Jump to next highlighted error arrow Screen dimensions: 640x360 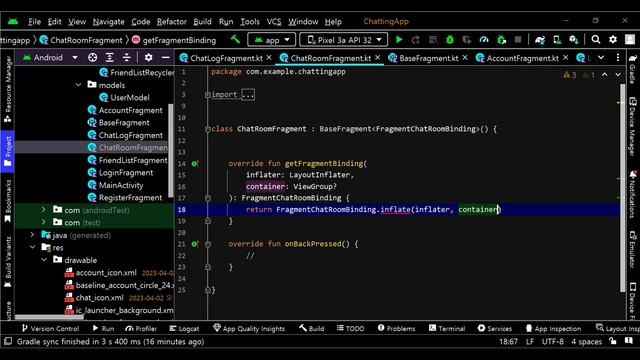point(618,75)
